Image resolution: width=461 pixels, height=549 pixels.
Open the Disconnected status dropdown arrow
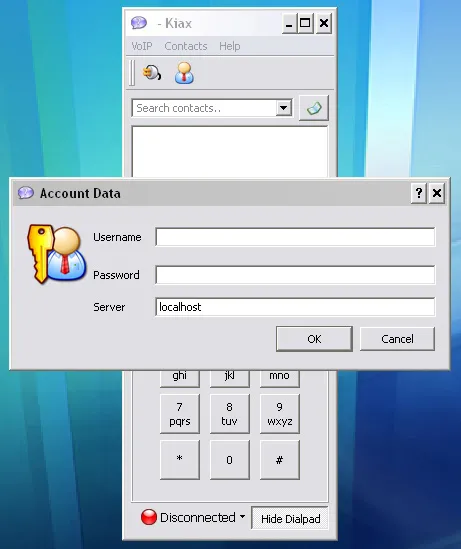coord(242,516)
